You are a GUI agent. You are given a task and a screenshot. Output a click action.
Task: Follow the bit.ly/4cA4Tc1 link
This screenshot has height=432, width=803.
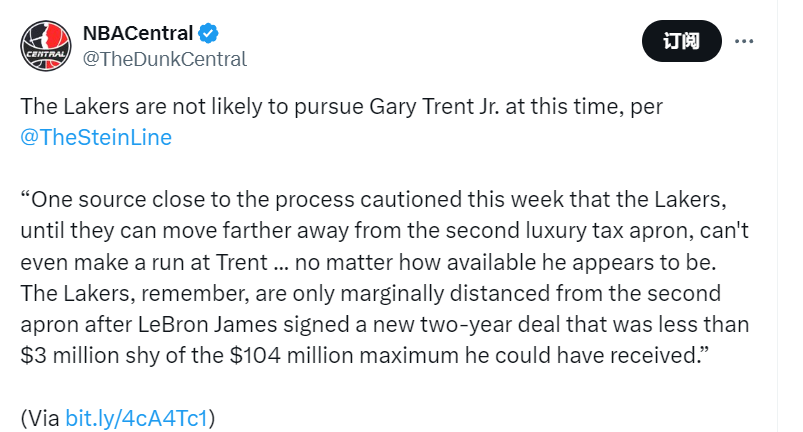pos(136,418)
